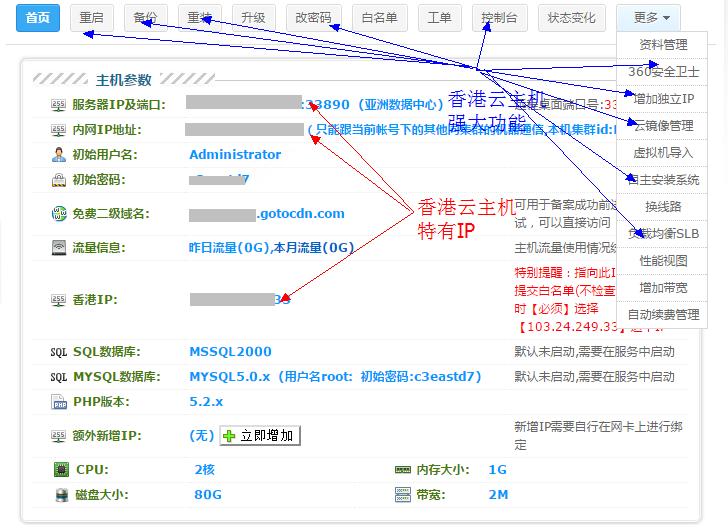Click 昨日流量(0G),本月流量(0G) traffic info

point(271,247)
